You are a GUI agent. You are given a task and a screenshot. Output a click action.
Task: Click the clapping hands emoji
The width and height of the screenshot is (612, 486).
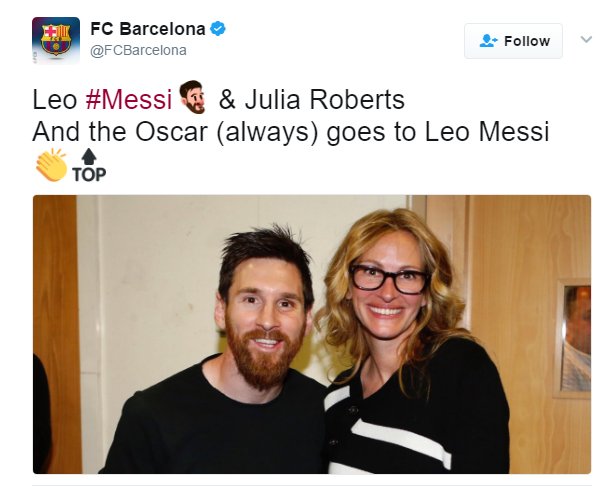50,165
